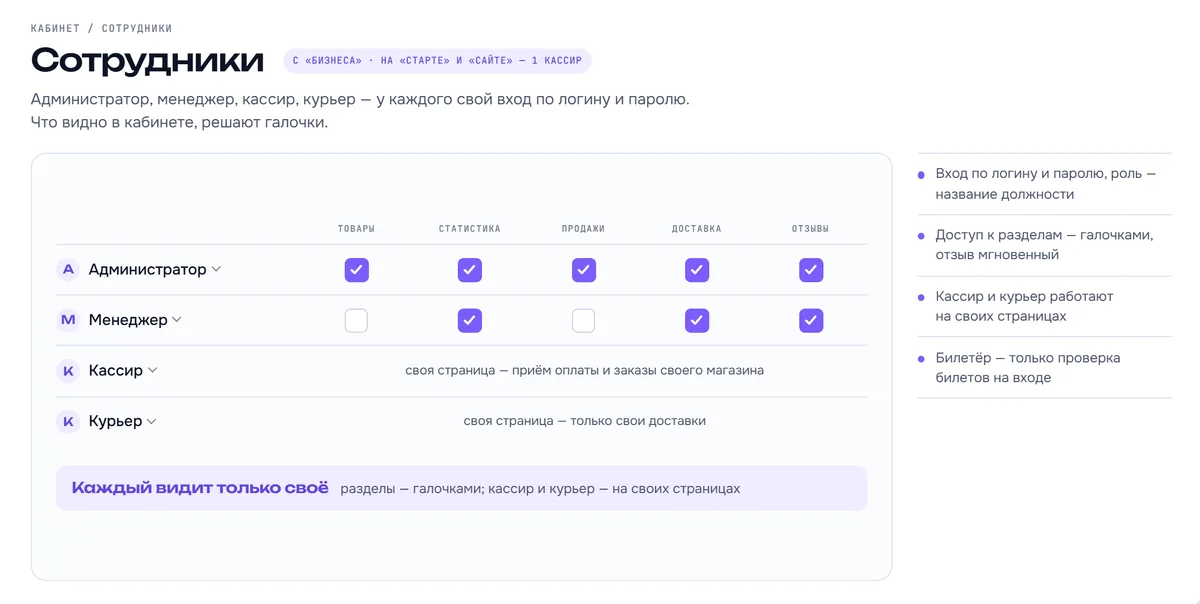The width and height of the screenshot is (1200, 604).
Task: Click the Доставка column header
Action: [697, 229]
